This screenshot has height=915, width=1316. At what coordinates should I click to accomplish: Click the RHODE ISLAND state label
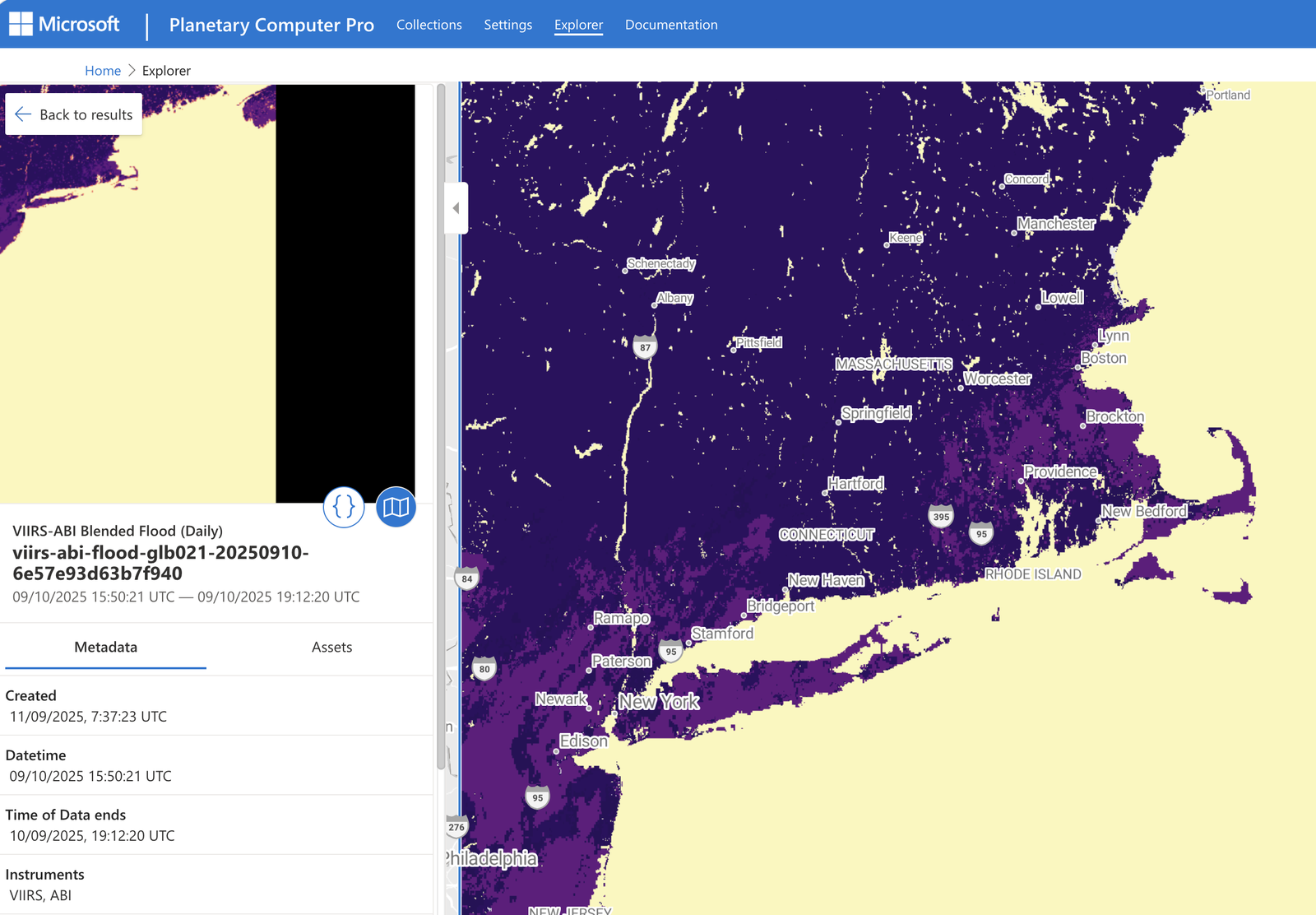[1033, 574]
